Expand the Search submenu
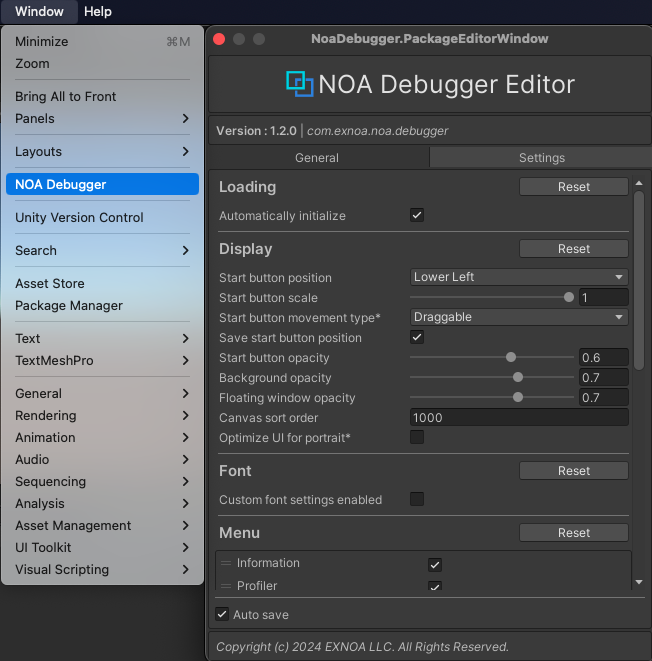The image size is (652, 661). (102, 250)
